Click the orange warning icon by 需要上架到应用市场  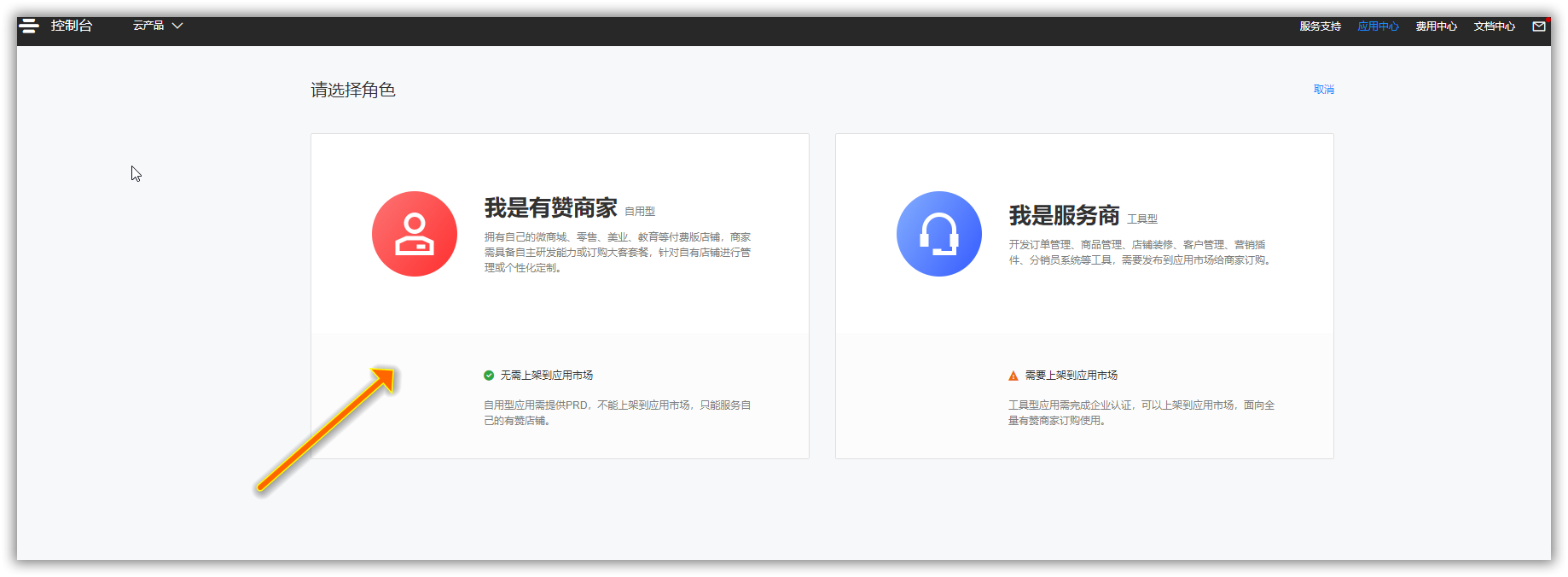(1013, 376)
